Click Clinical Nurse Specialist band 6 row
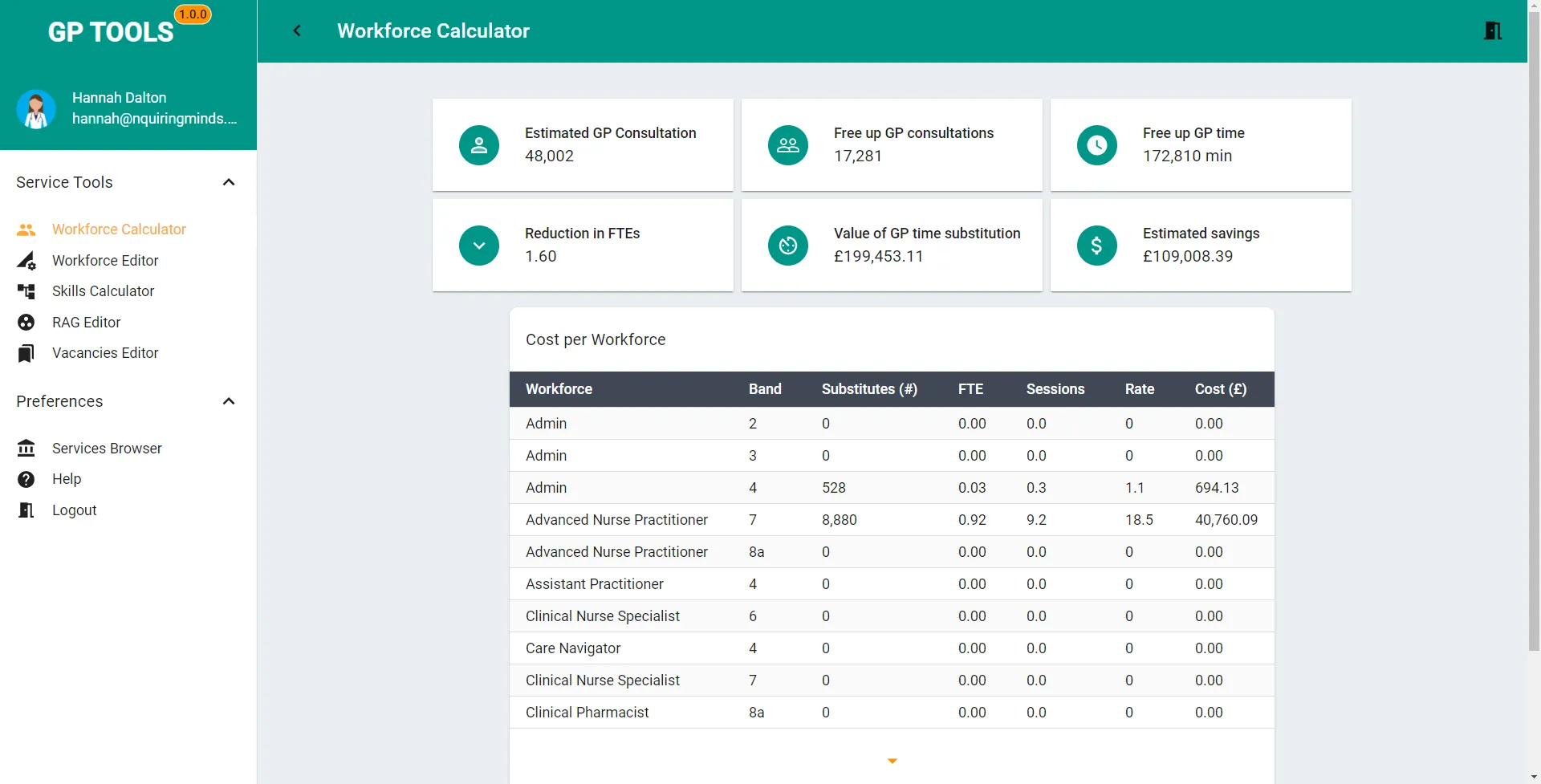 coord(892,616)
